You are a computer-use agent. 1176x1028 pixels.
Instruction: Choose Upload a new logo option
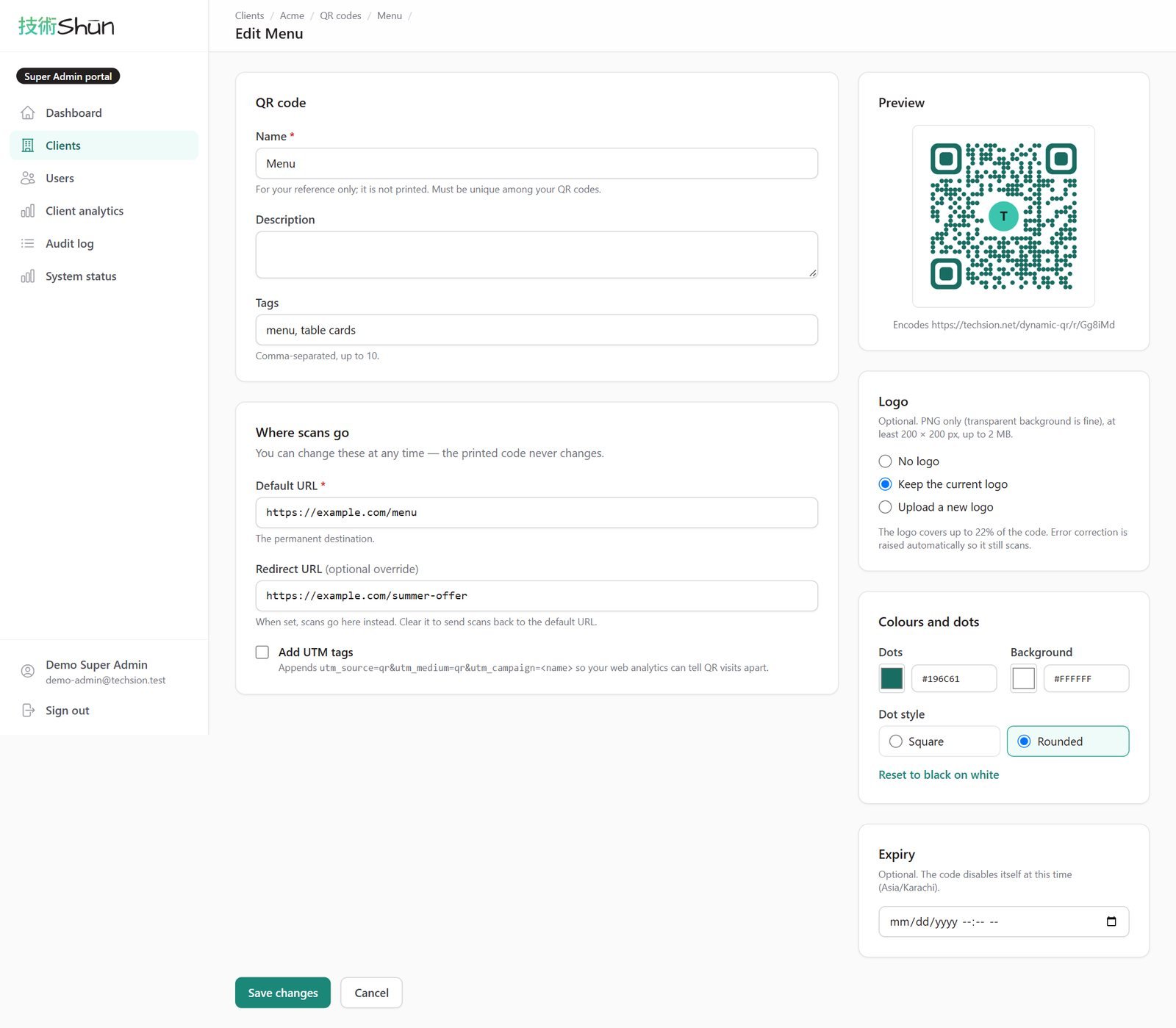(885, 507)
